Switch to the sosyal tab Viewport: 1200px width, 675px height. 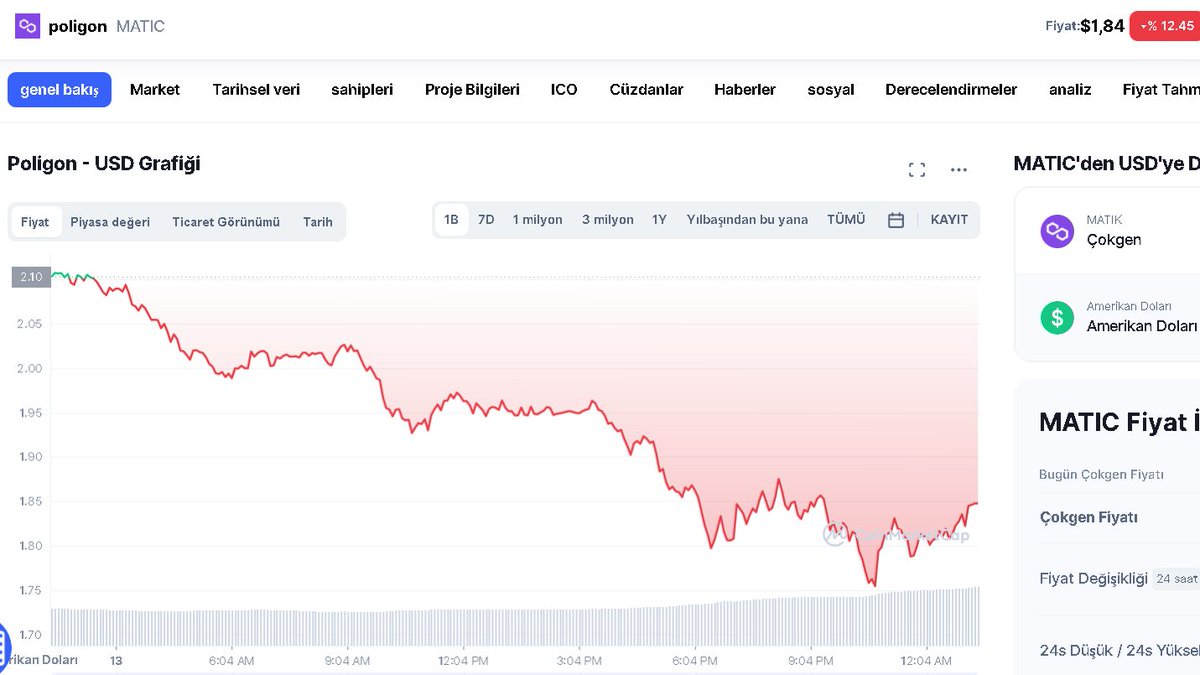831,89
